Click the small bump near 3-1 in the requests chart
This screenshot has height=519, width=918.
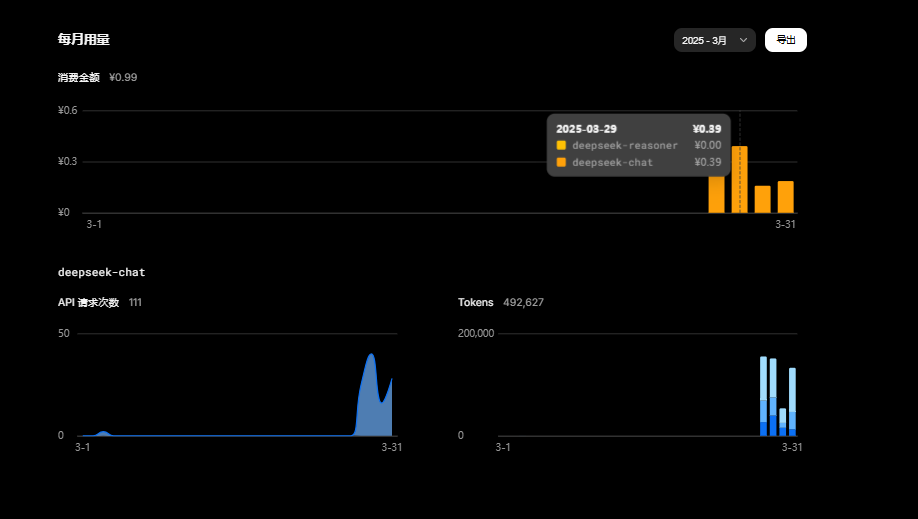[x=102, y=433]
